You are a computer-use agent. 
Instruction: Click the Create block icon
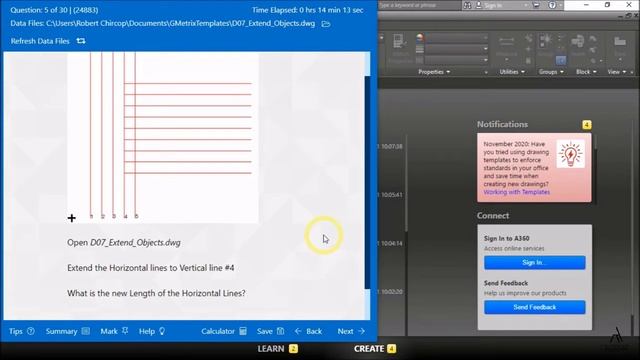click(593, 38)
